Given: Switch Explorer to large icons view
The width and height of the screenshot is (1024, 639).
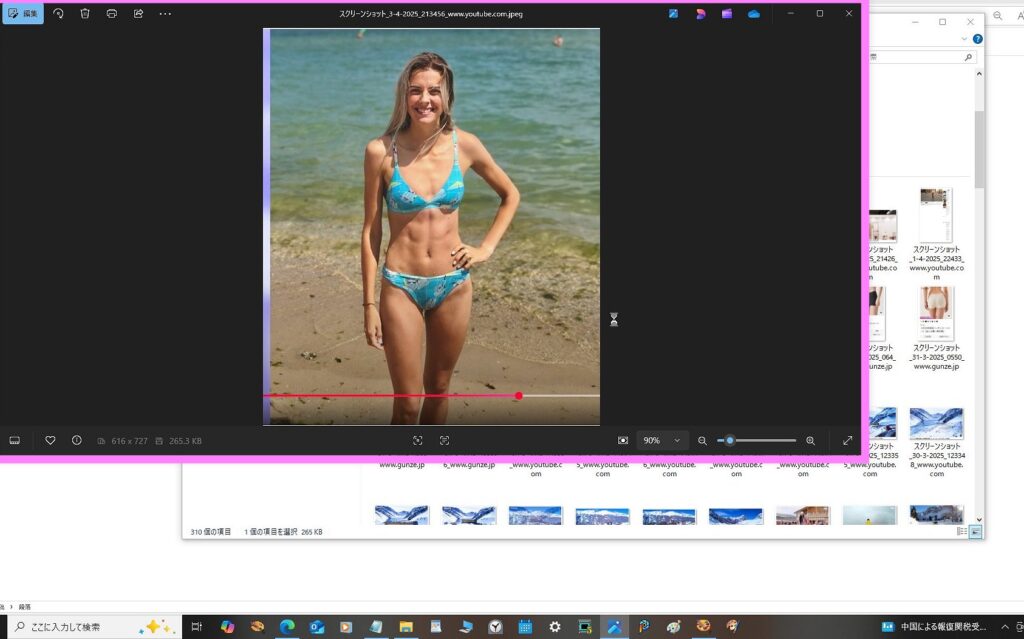Looking at the screenshot, I should click(x=975, y=531).
